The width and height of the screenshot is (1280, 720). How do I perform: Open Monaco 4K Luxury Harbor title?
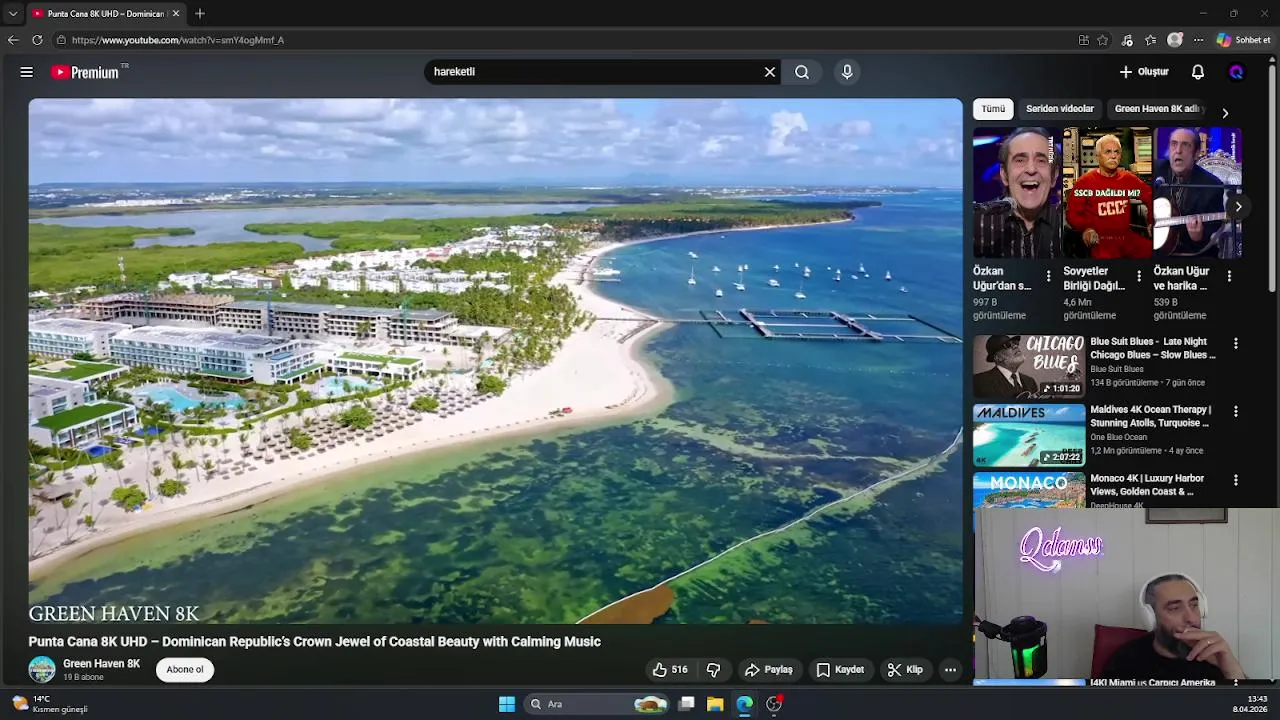pyautogui.click(x=1147, y=485)
